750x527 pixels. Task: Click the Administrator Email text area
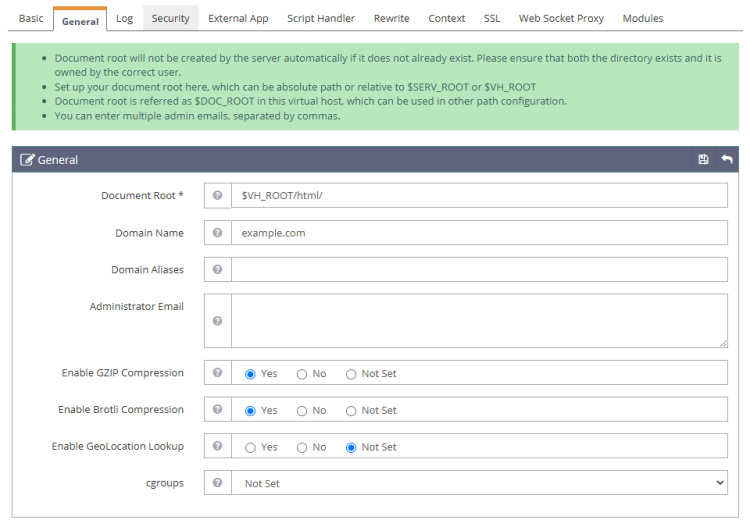pos(479,321)
